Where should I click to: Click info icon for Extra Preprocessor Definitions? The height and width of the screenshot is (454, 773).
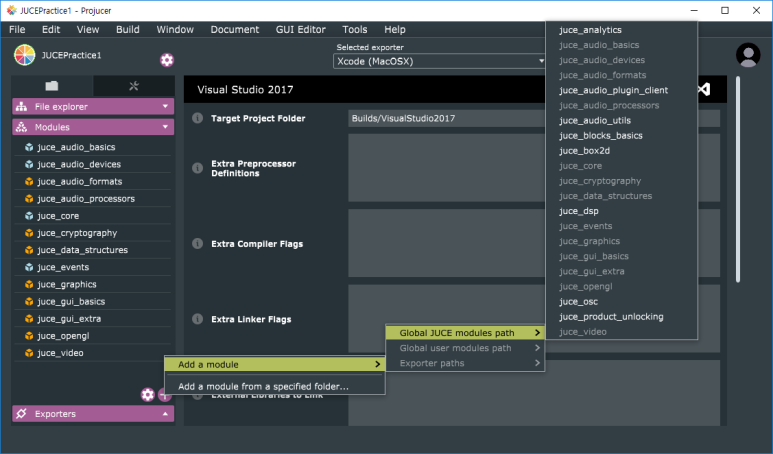pos(197,168)
